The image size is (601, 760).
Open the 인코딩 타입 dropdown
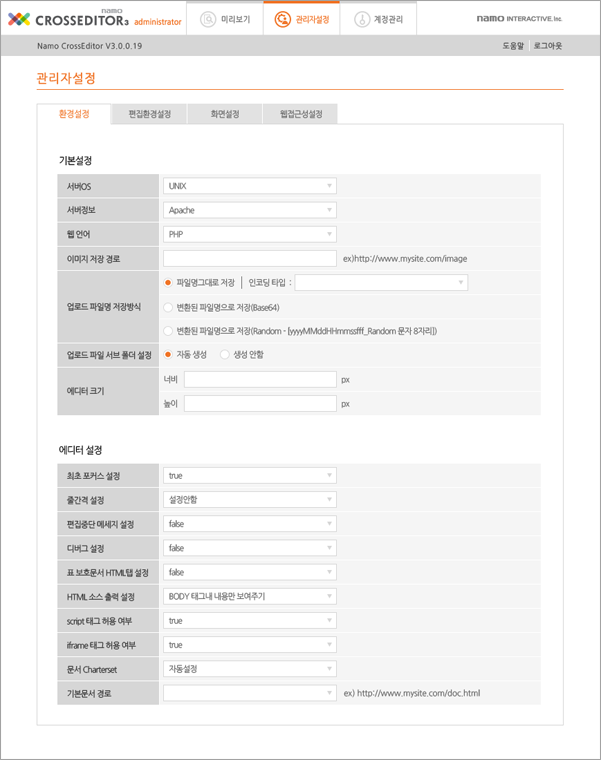click(x=381, y=283)
